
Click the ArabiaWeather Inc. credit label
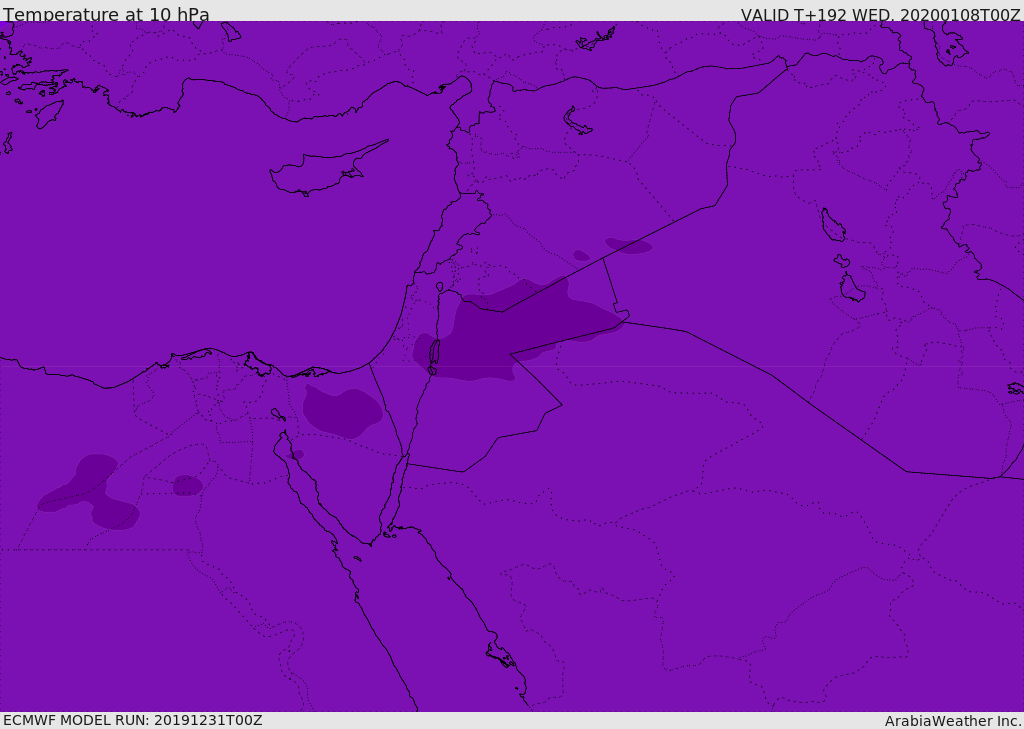point(953,721)
